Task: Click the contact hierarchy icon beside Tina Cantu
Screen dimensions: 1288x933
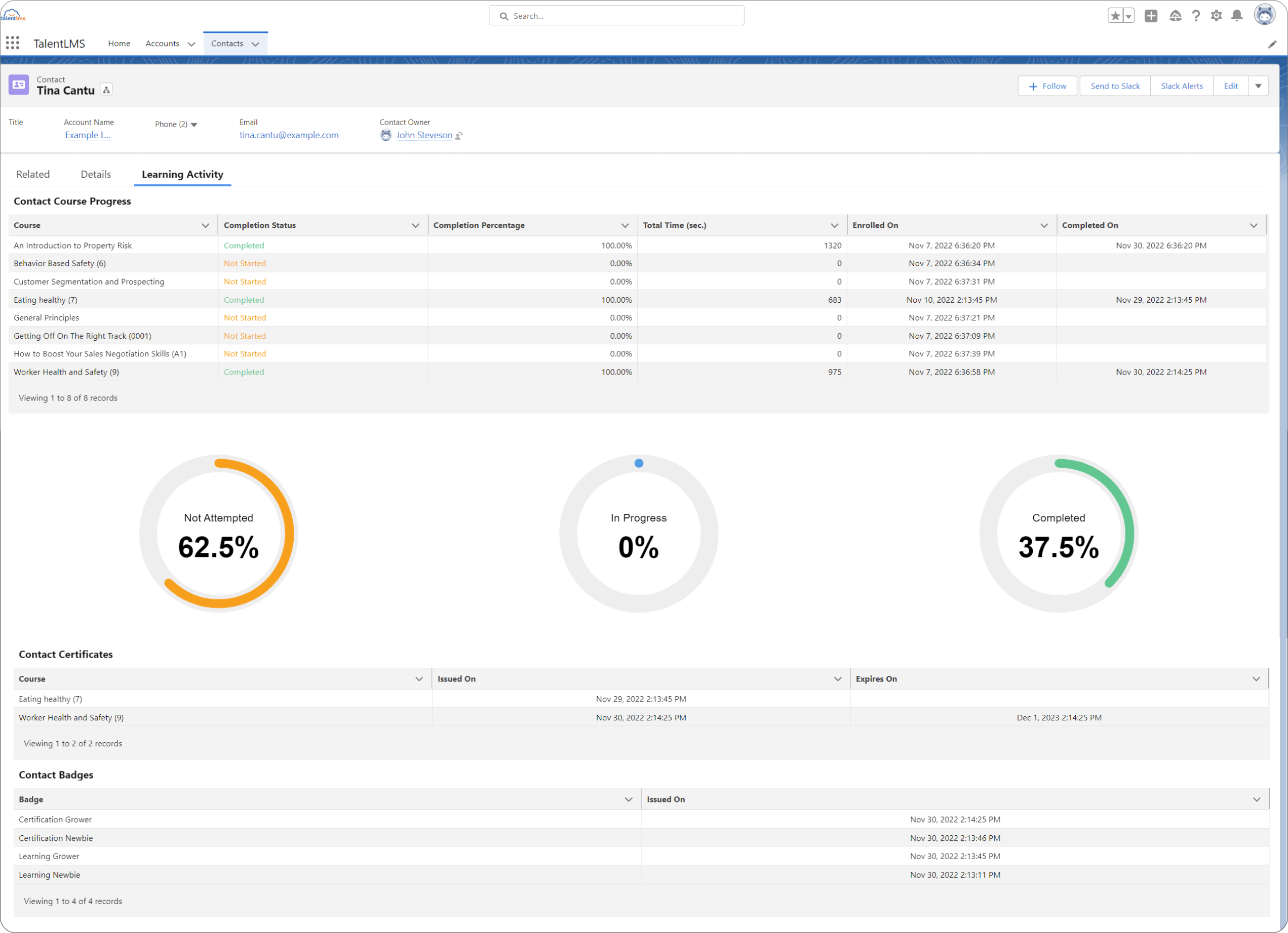Action: [x=106, y=90]
